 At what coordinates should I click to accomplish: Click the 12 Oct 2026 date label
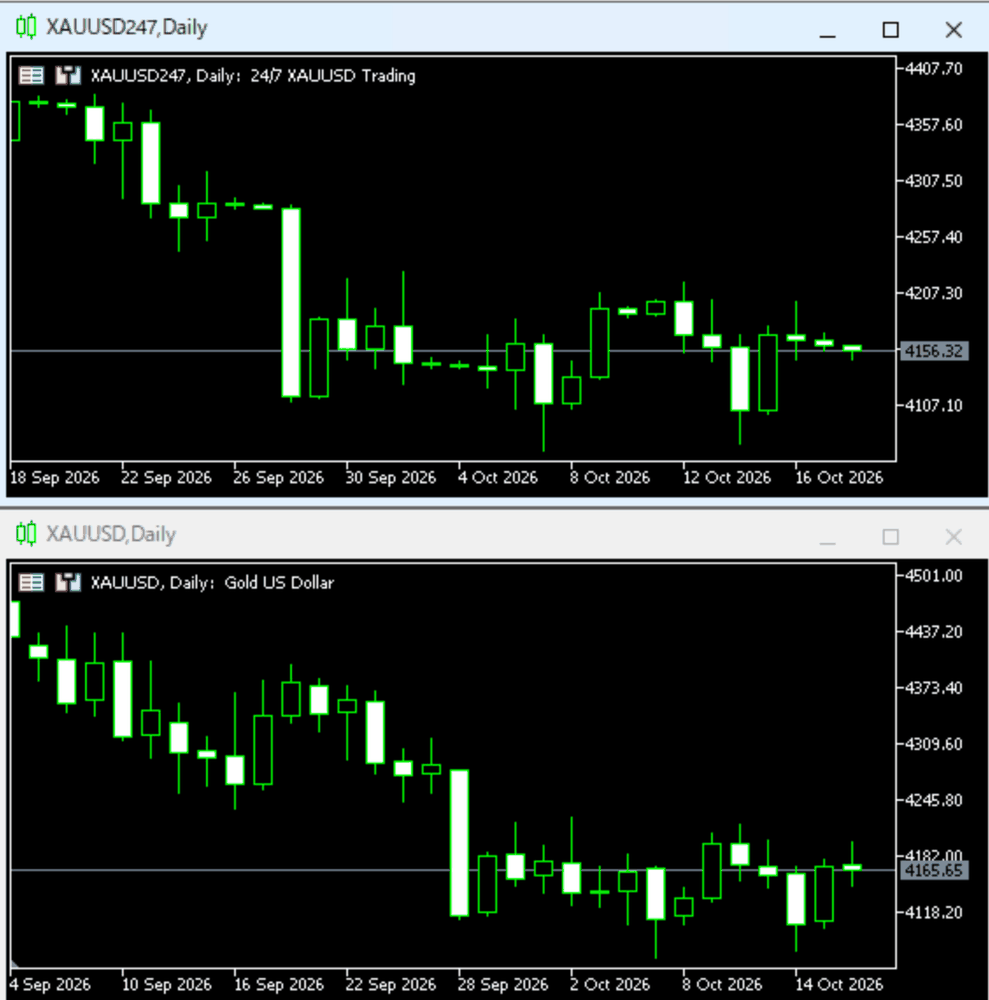[727, 478]
